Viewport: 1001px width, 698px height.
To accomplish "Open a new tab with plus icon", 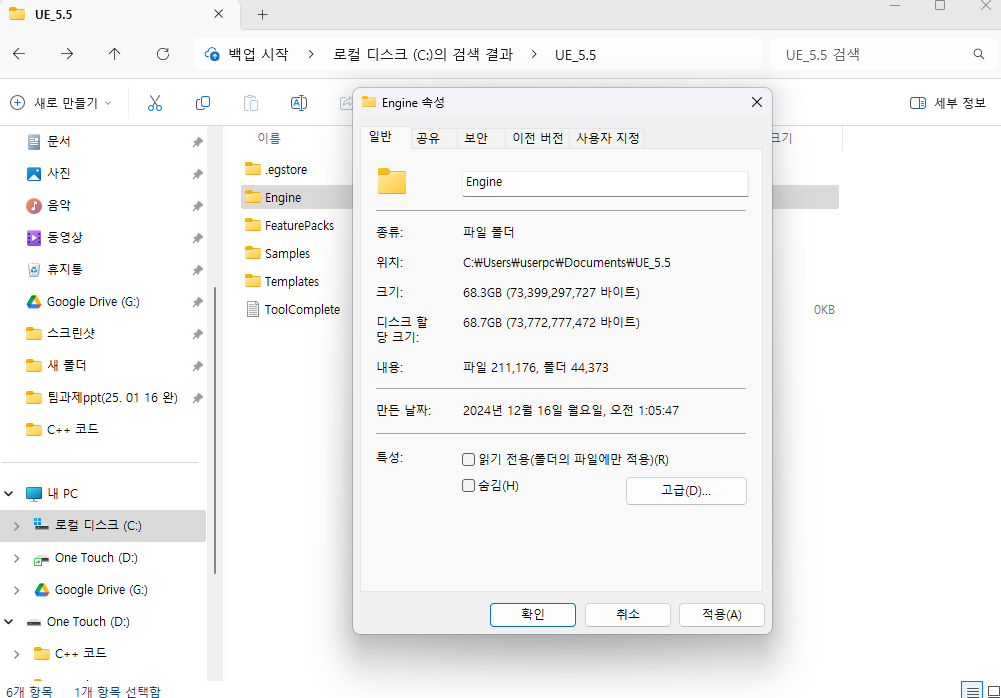I will click(x=262, y=15).
